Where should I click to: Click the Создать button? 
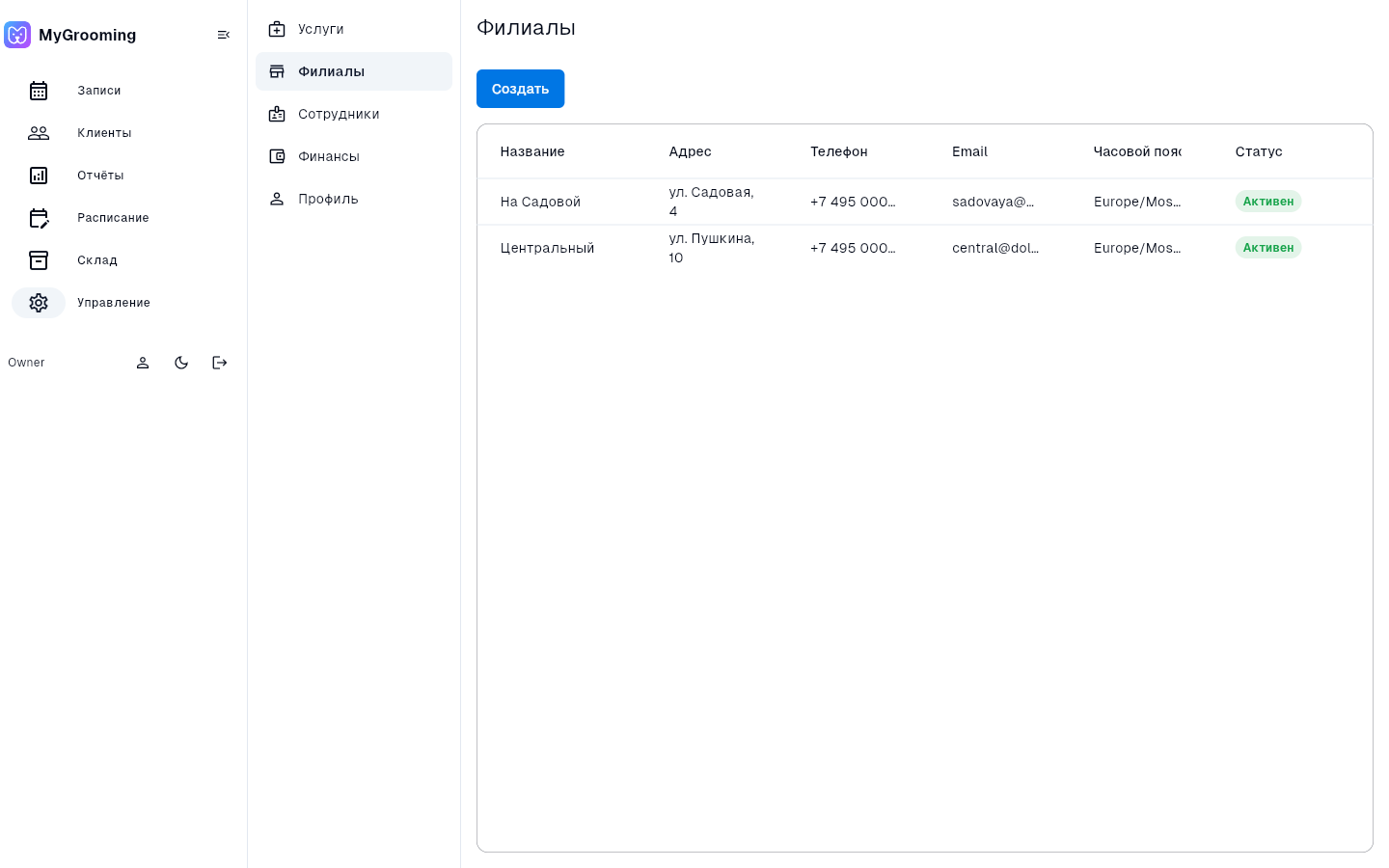520,89
